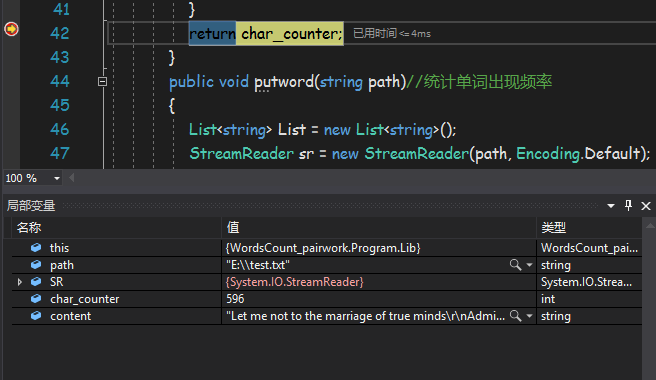The width and height of the screenshot is (656, 380).
Task: Click value {WordsCount_pairwork.Program.Lib}
Action: (323, 248)
